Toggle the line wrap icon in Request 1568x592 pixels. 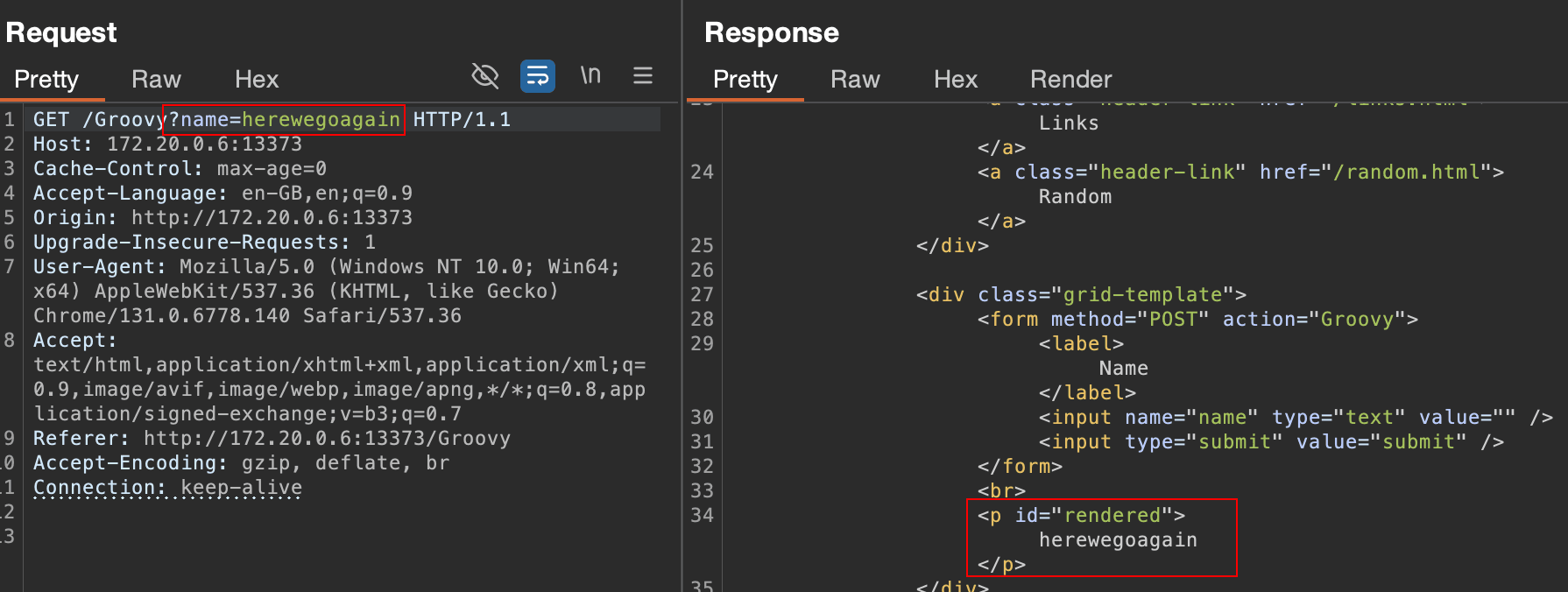[537, 76]
